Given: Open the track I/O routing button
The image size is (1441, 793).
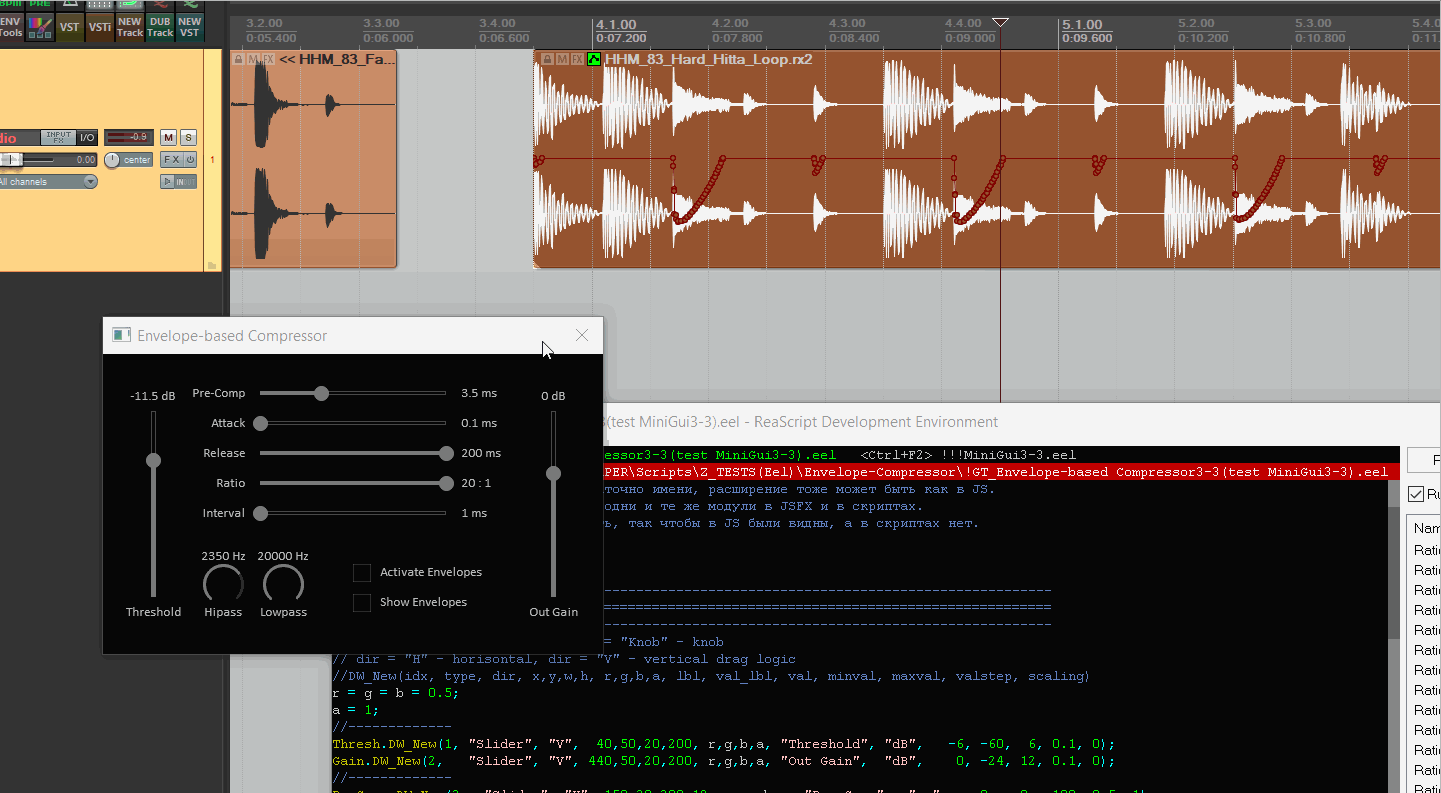Looking at the screenshot, I should click(x=88, y=137).
